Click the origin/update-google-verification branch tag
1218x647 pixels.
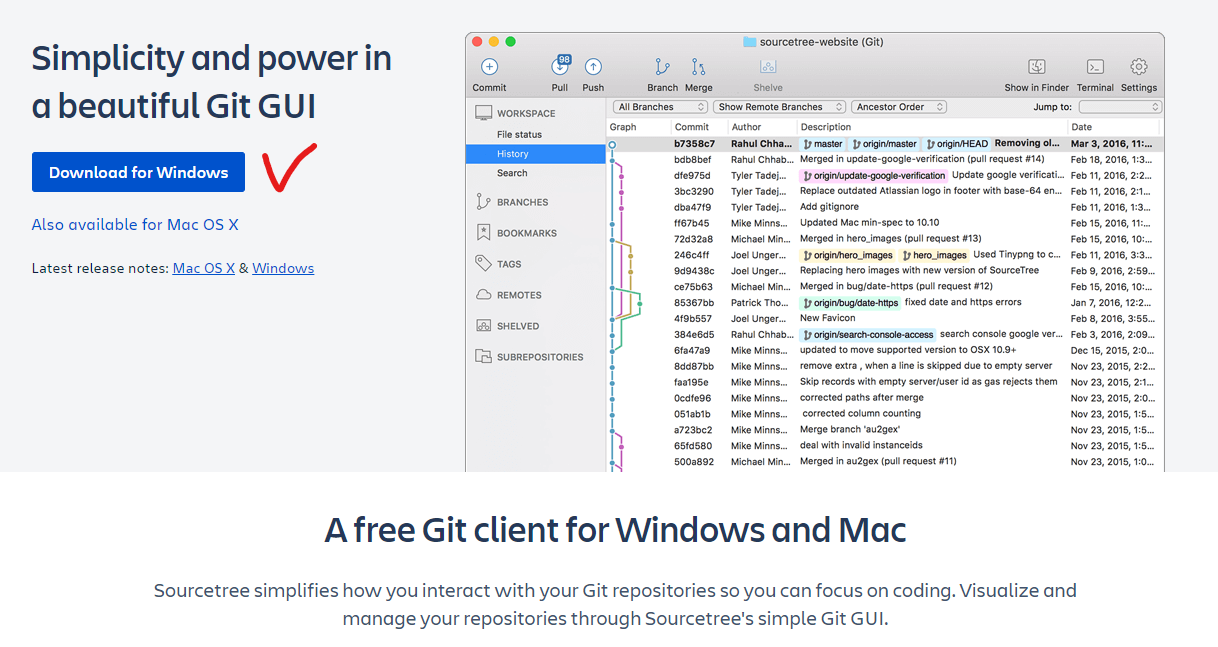pyautogui.click(x=873, y=175)
